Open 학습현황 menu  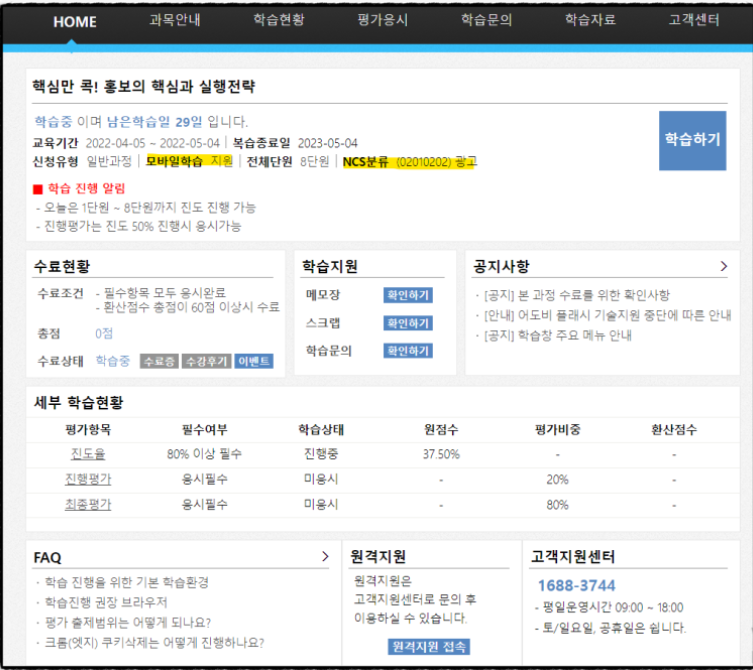pos(279,20)
